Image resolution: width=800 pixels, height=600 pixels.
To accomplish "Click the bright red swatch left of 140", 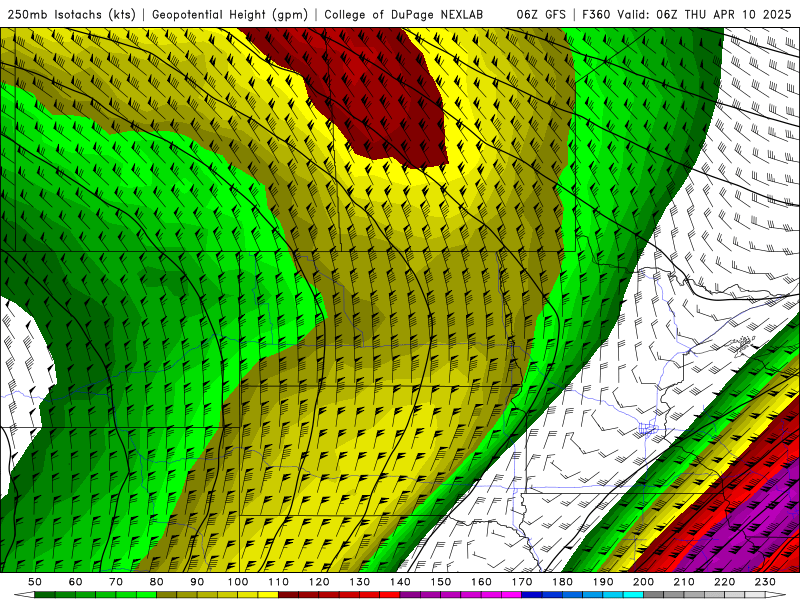I will pyautogui.click(x=390, y=595).
